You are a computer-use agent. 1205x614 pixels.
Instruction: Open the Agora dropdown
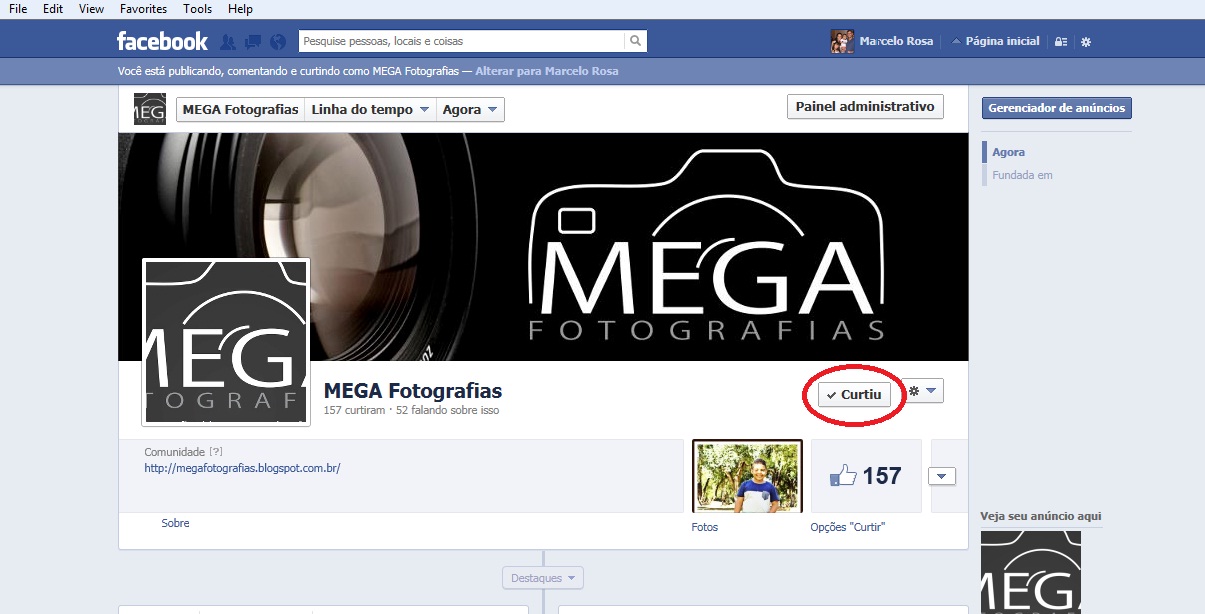(470, 110)
